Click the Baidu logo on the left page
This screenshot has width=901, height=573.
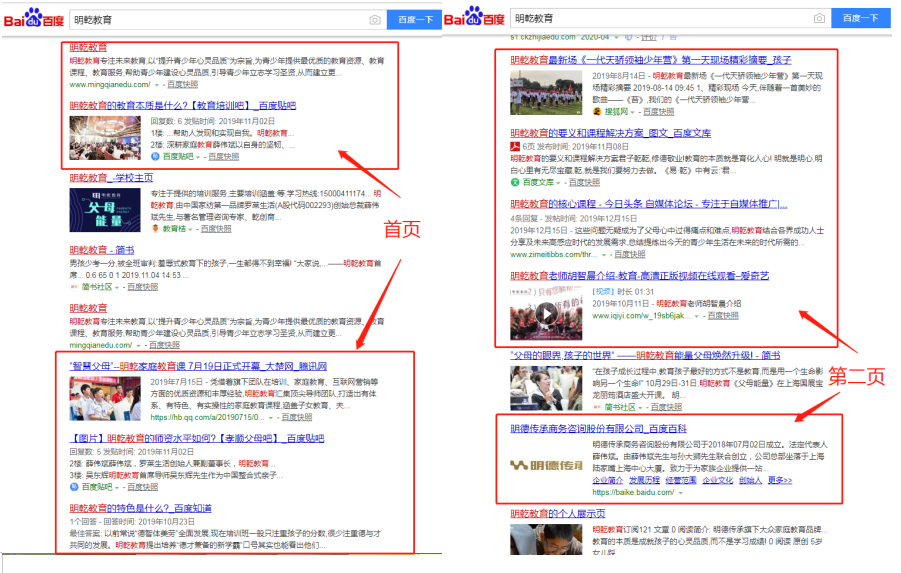tap(34, 19)
